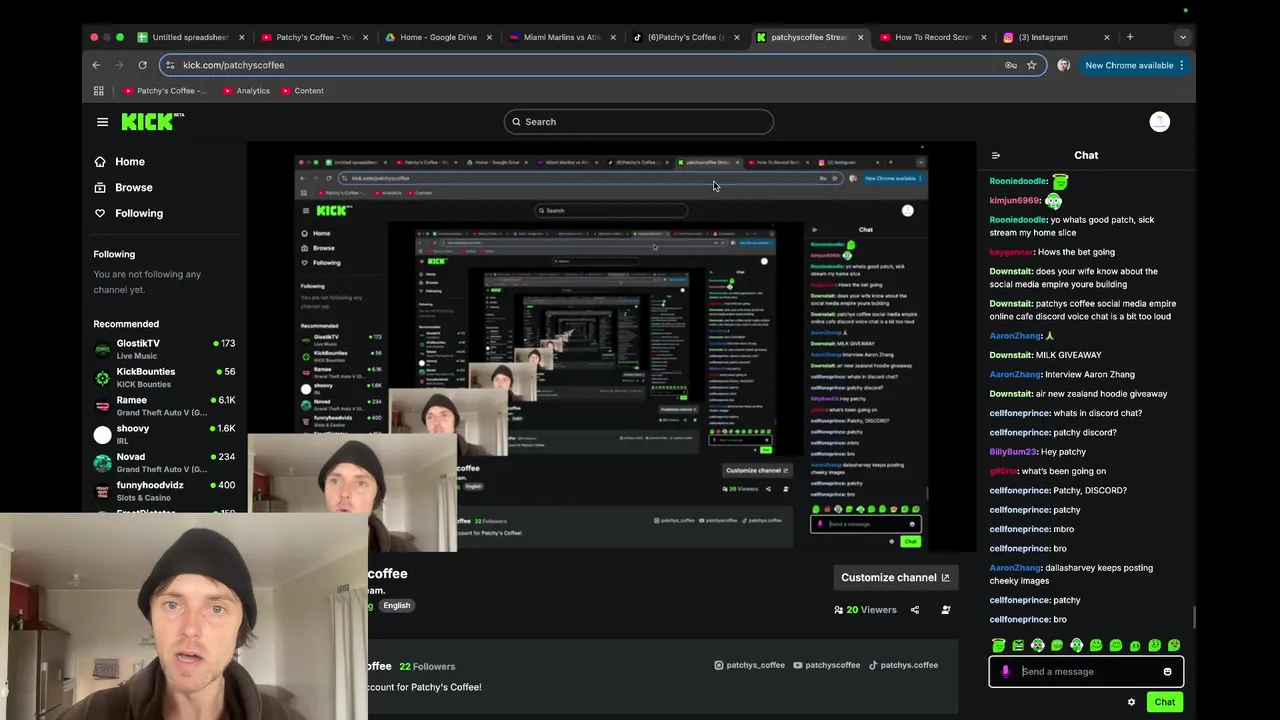1280x720 pixels.
Task: Open the Chrome three-dot menu
Action: 1181,65
